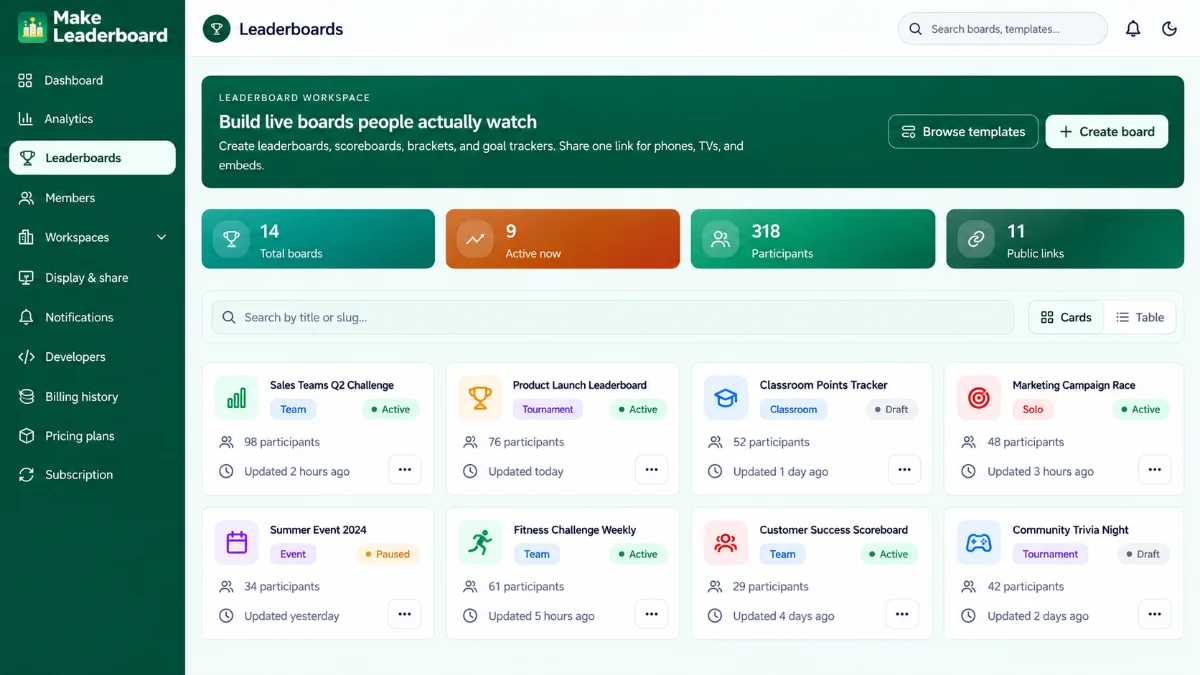Open more options for Sales Teams Q2 Challenge
1200x675 pixels.
pyautogui.click(x=405, y=469)
